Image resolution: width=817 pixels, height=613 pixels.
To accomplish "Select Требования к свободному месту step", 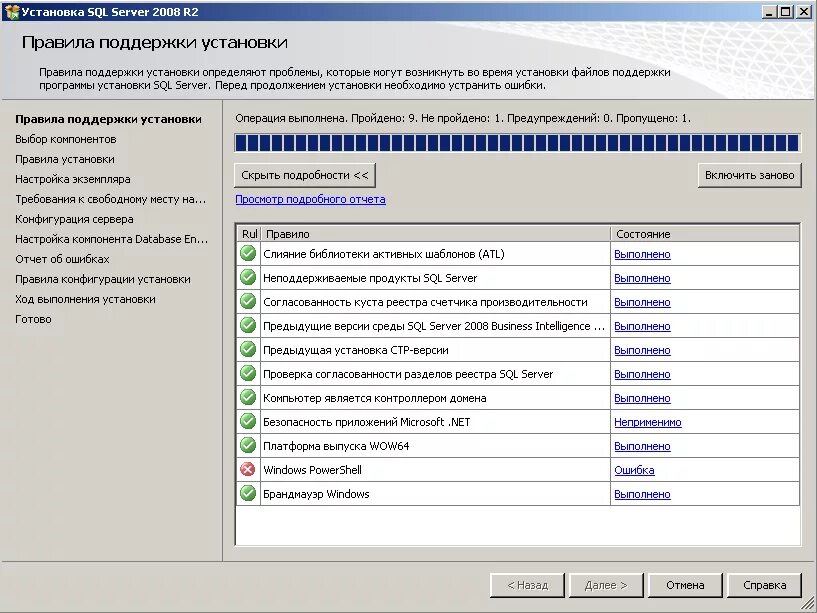I will pos(110,199).
